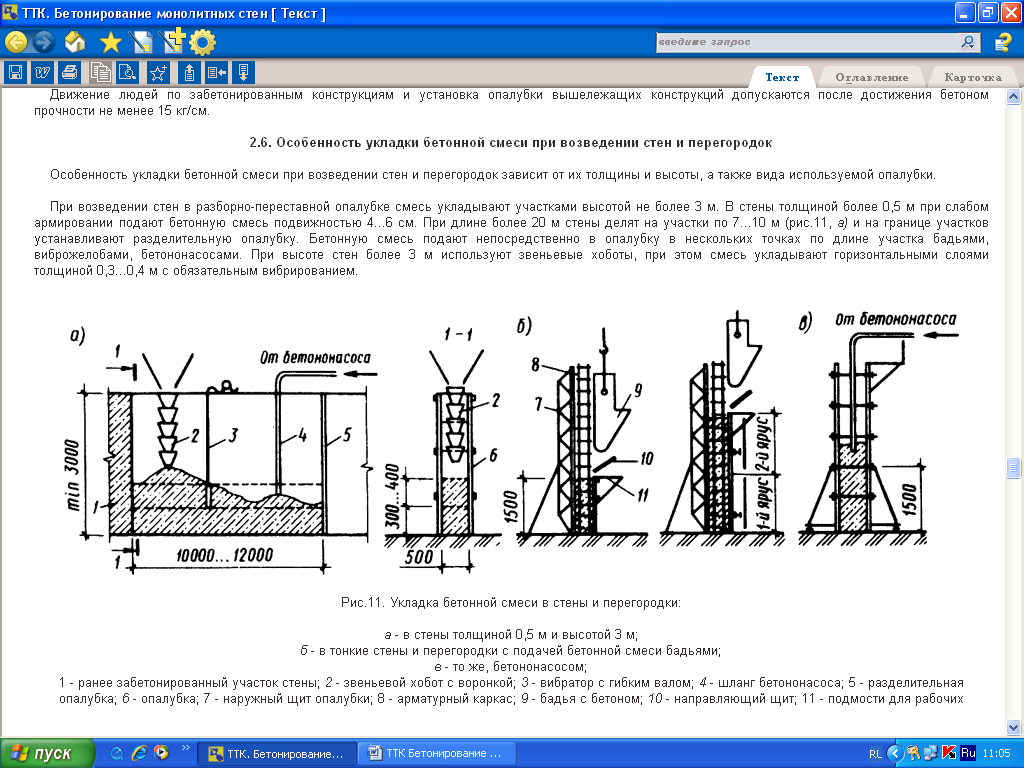Click the vertical scrollbar thumb
Screen dimensions: 1024x768
click(x=1014, y=467)
